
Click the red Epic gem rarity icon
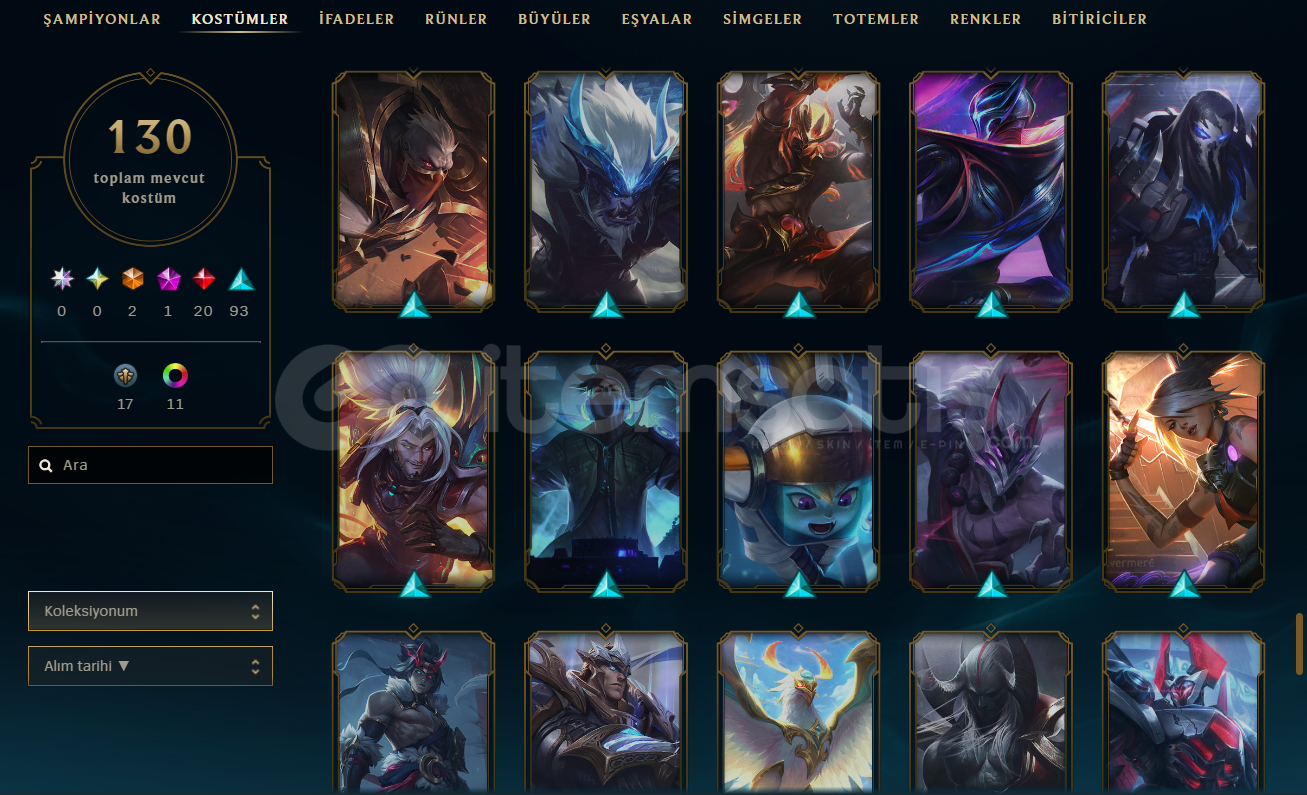point(204,278)
